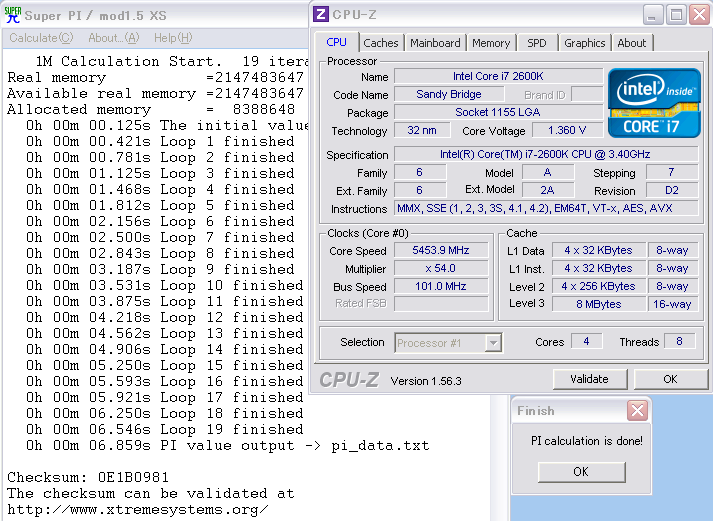Minimize the CPU-Z window

(x=653, y=15)
